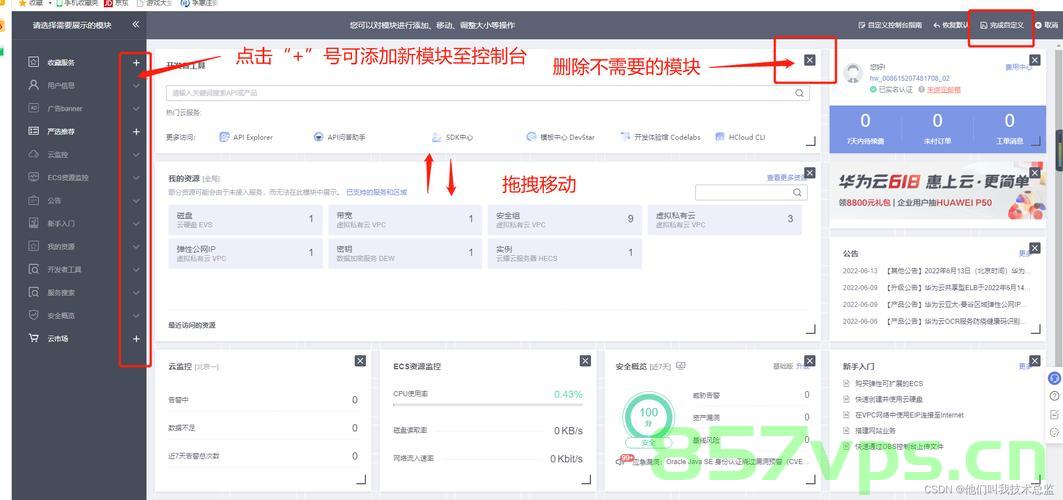Remove the ECS资源监控 module with its X

(586, 361)
